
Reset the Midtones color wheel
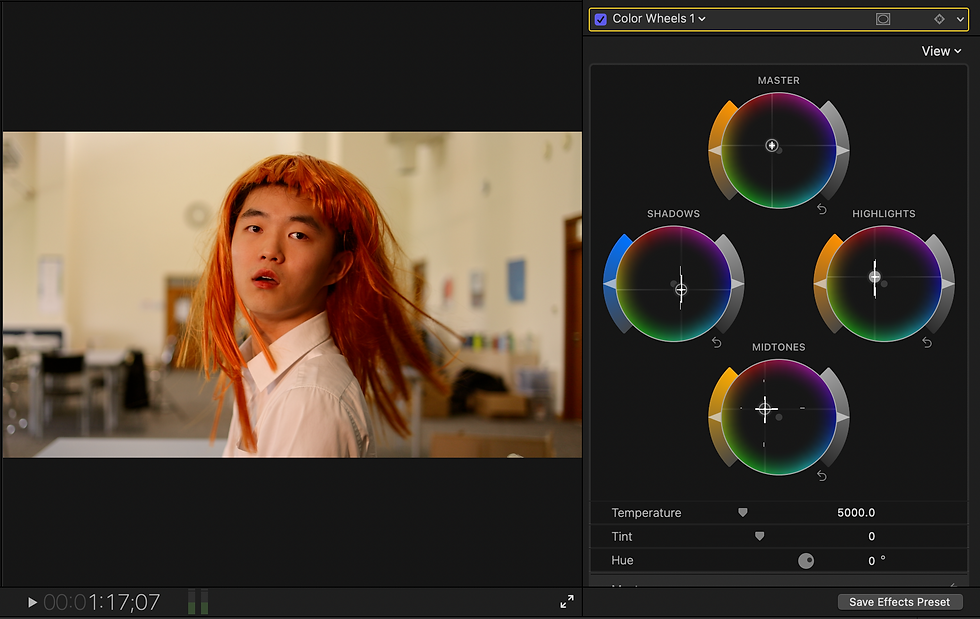click(x=822, y=476)
